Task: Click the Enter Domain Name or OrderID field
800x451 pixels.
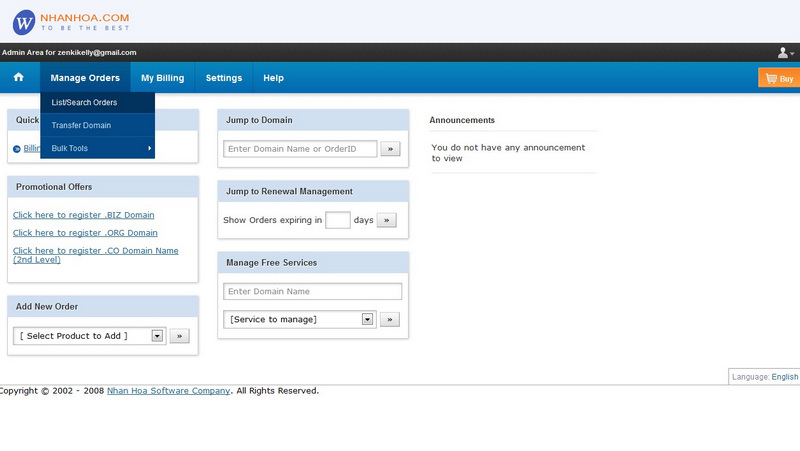Action: (x=300, y=149)
